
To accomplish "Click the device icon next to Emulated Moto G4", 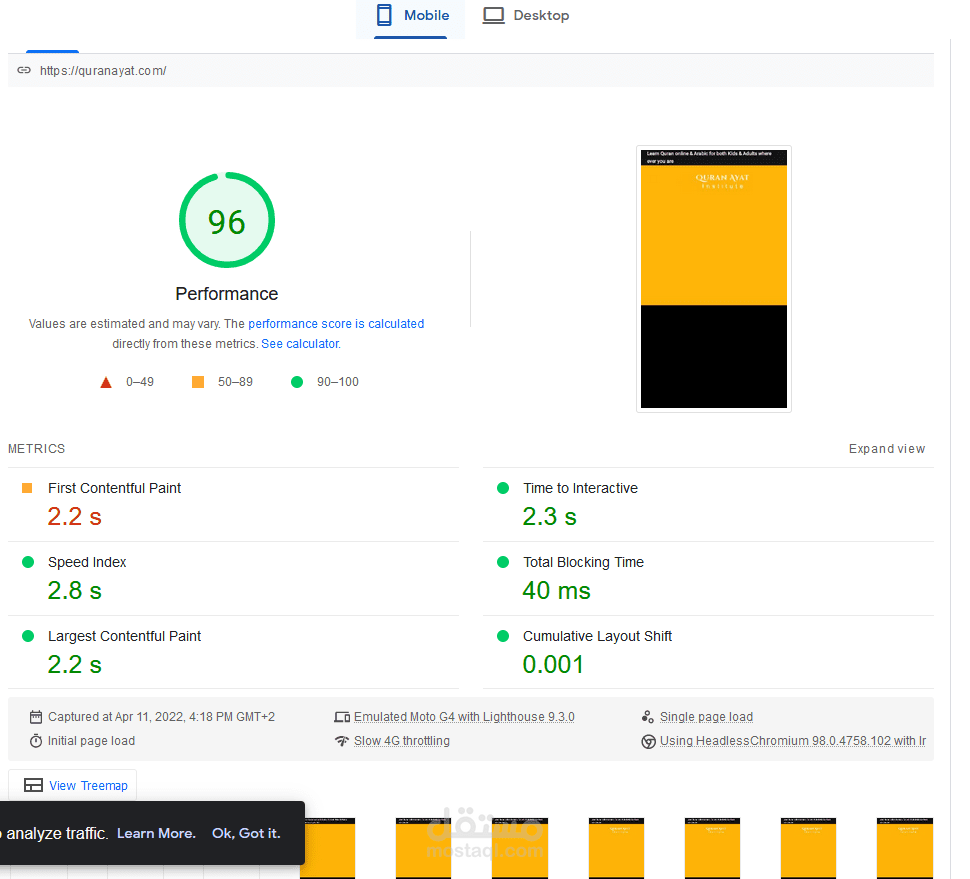I will coord(341,716).
